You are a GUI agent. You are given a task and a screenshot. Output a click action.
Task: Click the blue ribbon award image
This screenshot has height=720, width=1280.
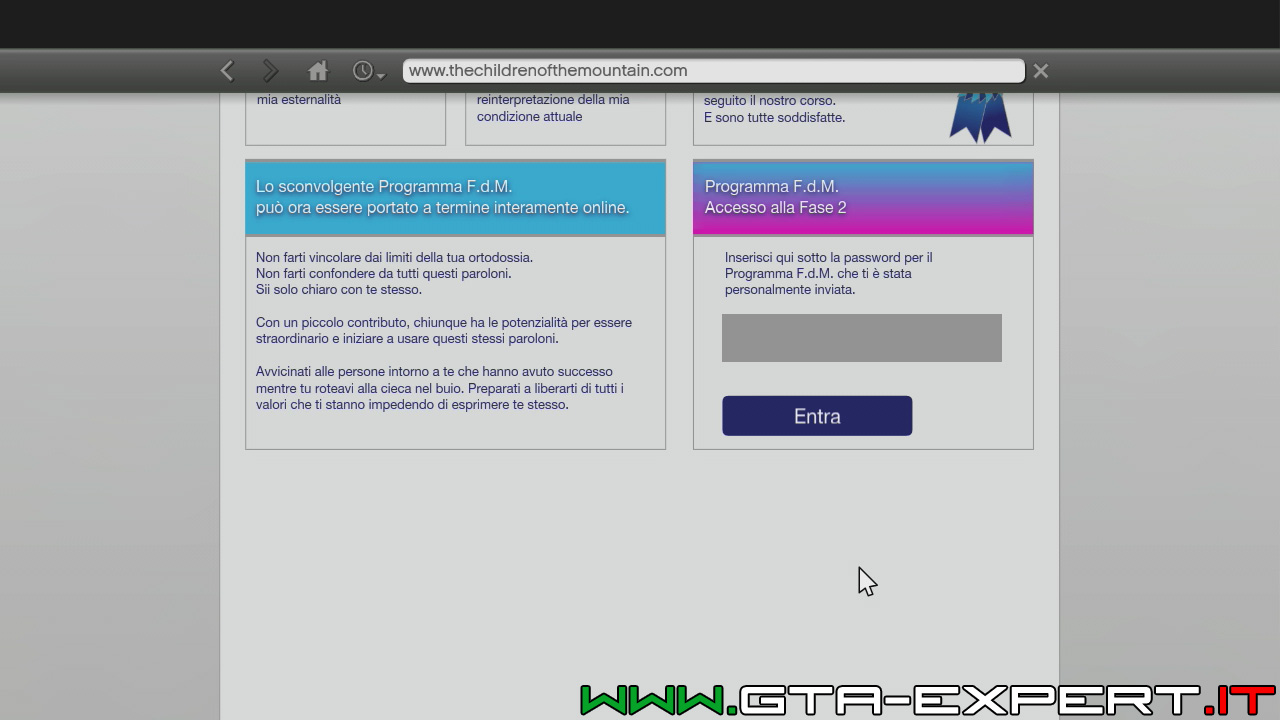pos(980,118)
